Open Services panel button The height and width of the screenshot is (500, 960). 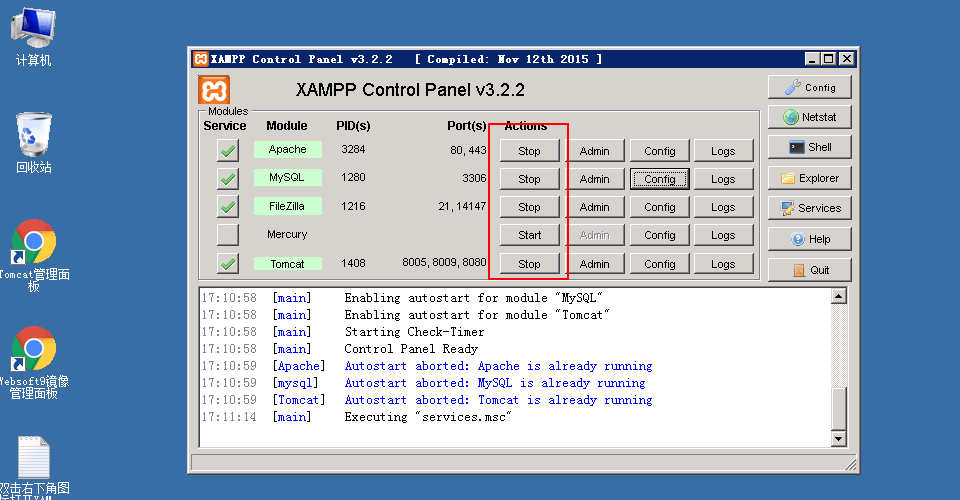810,208
